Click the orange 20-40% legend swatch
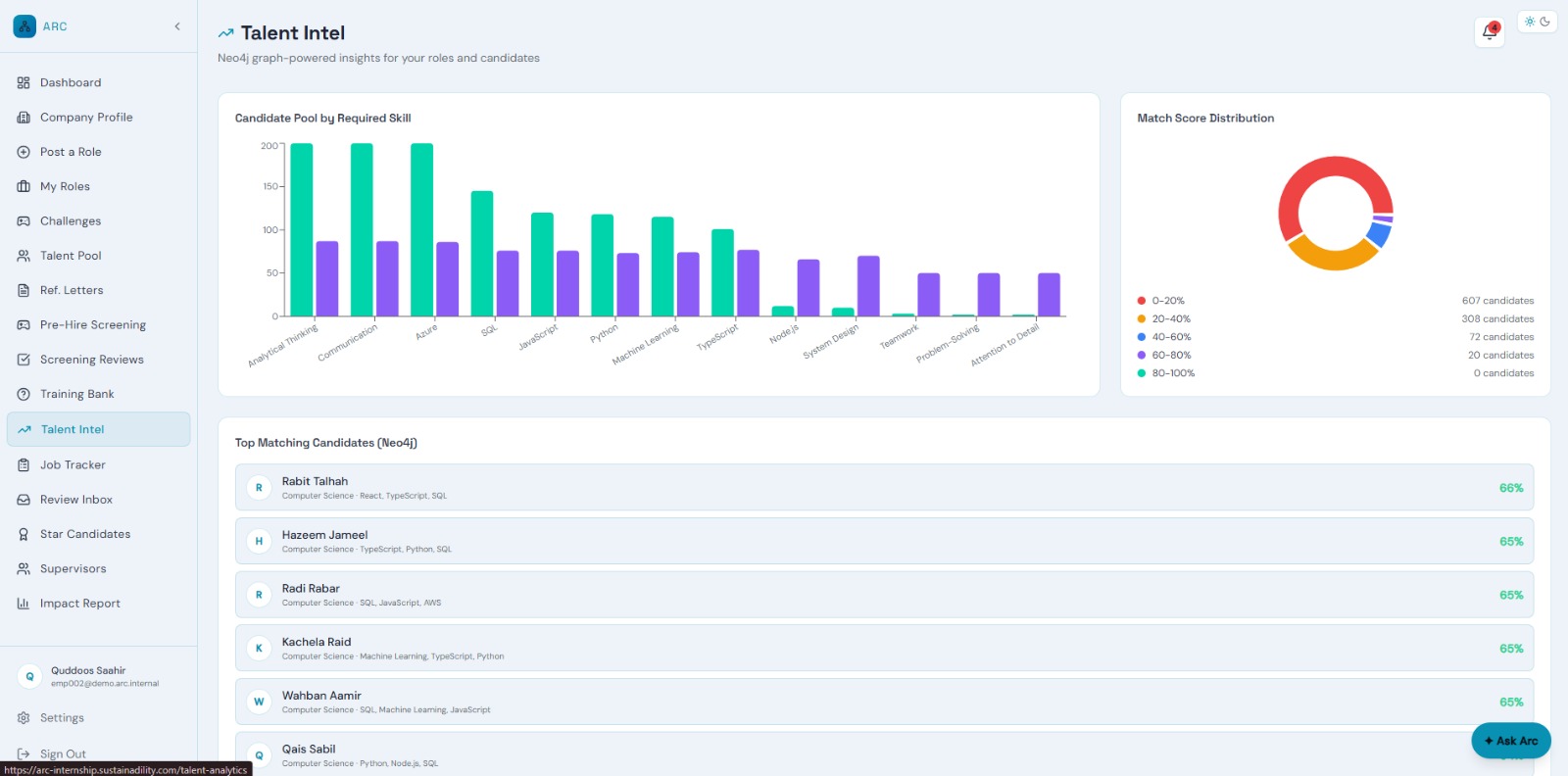 pos(1142,318)
